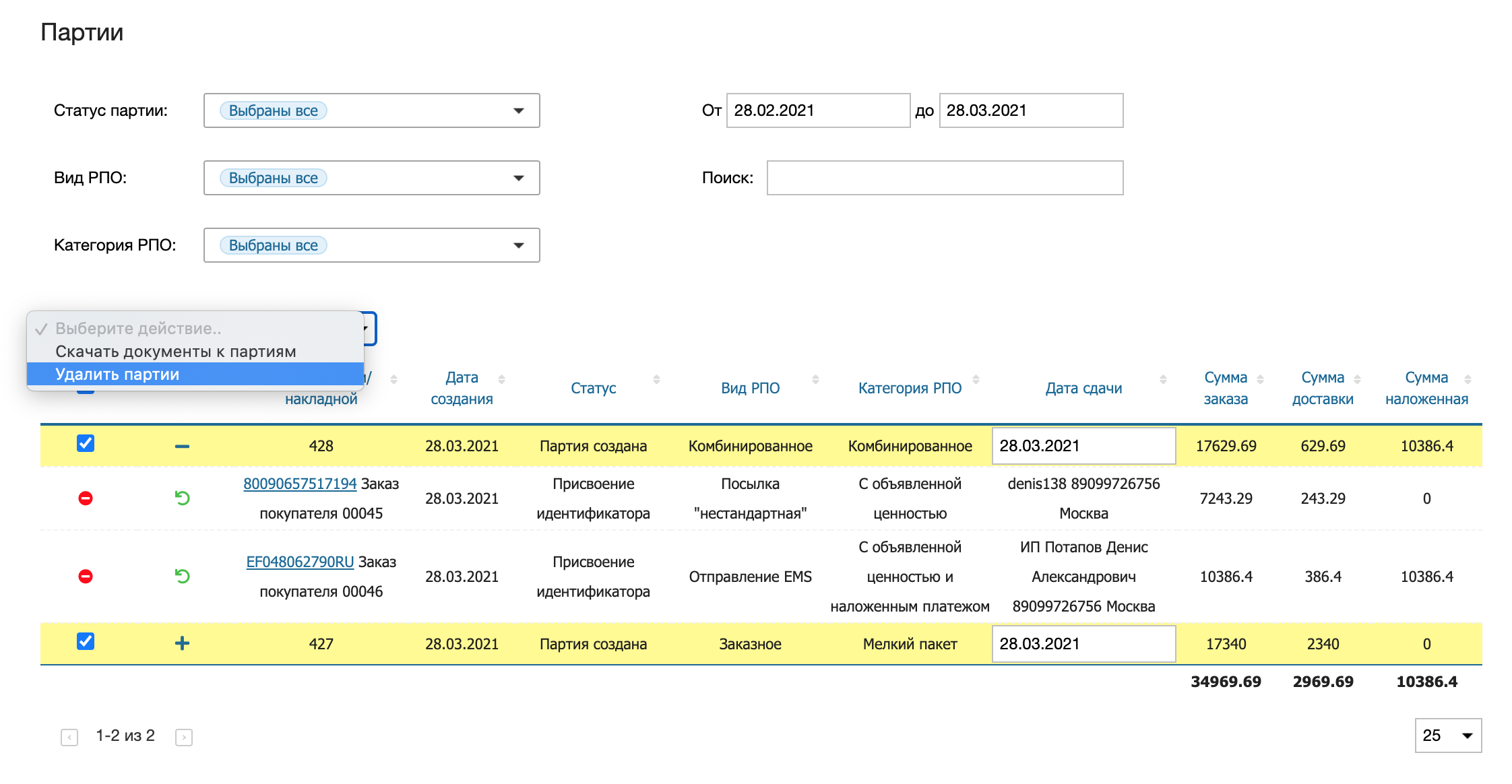Image resolution: width=1512 pixels, height=784 pixels.
Task: Open tracking link EF048062790RU
Action: pyautogui.click(x=300, y=562)
